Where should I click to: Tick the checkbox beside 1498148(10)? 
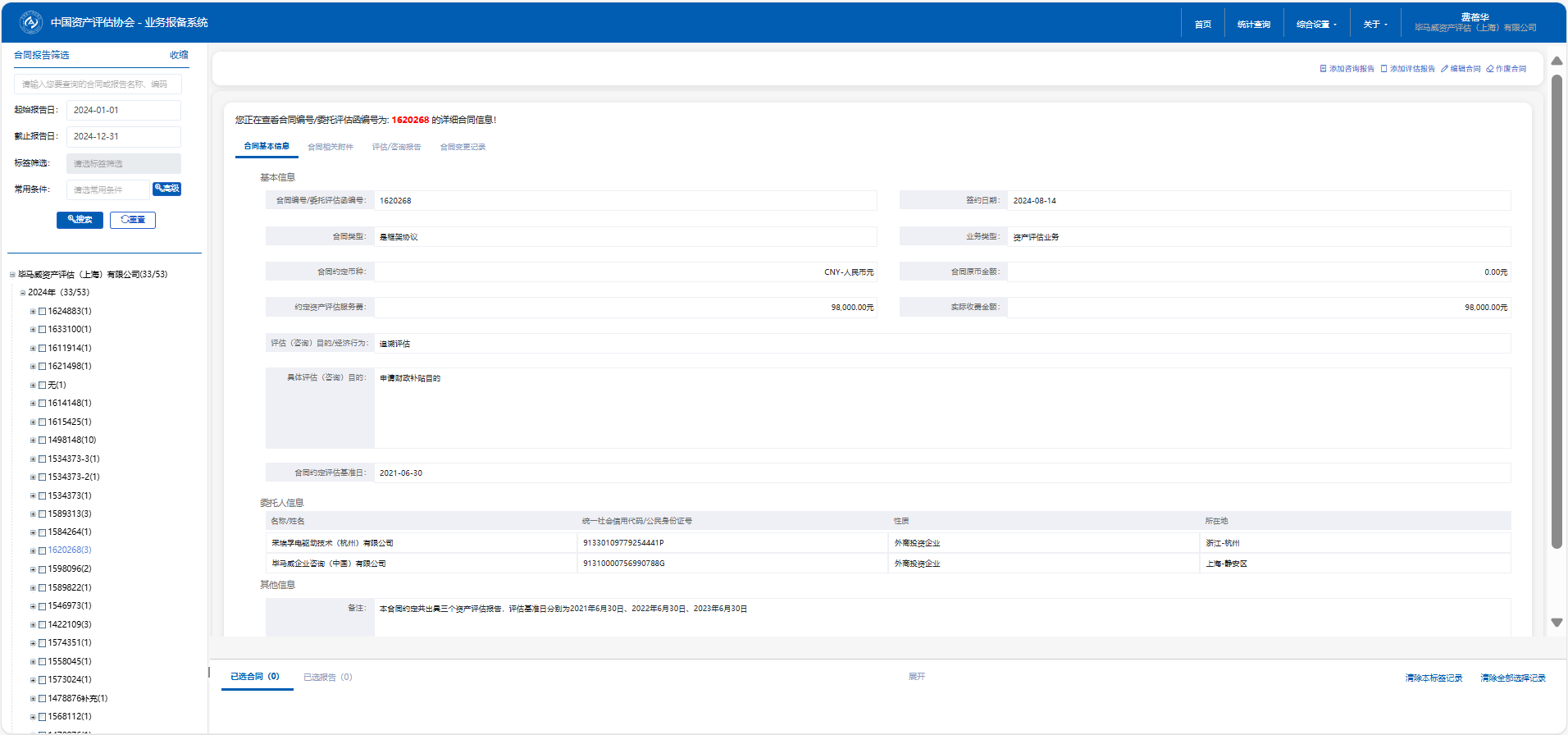pos(43,441)
